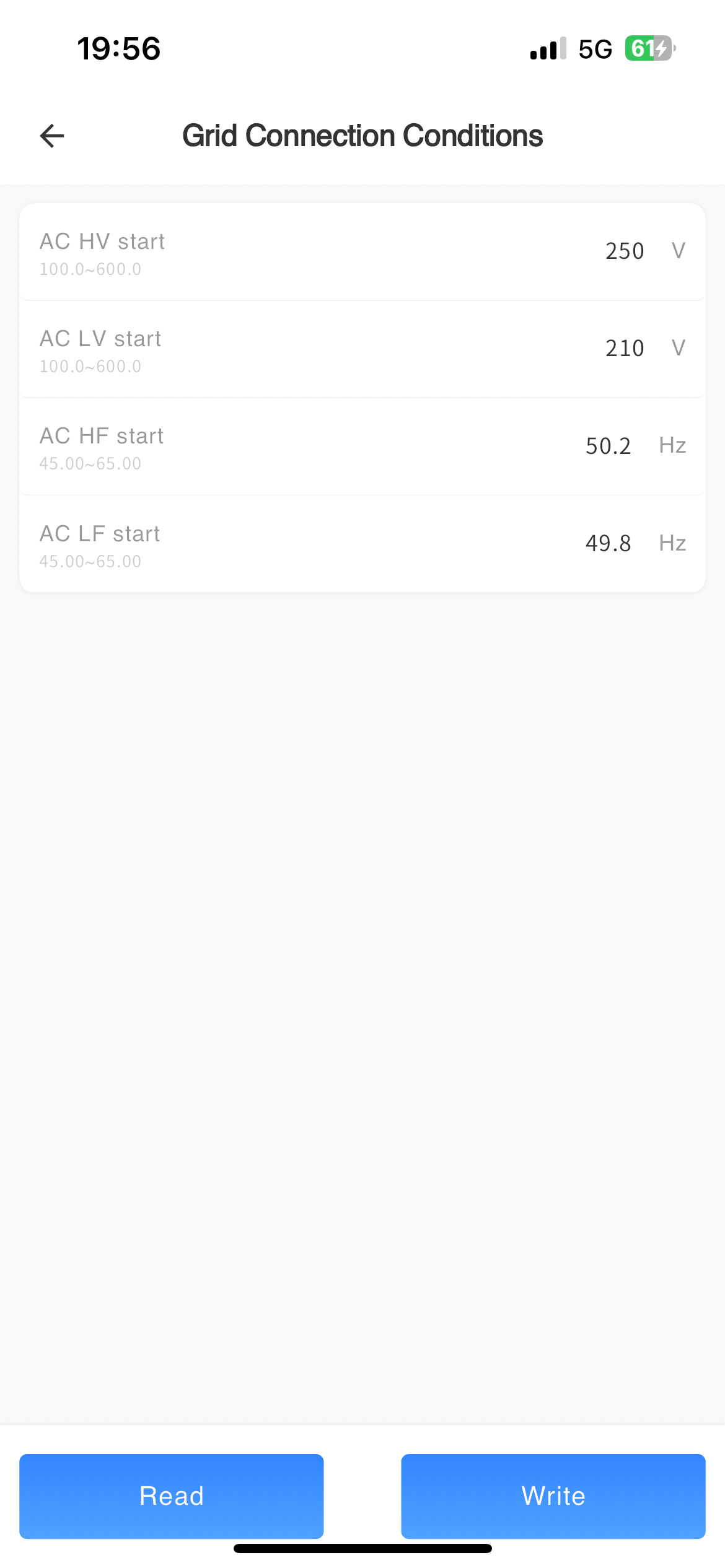Tap the home indicator bar

tap(362, 1549)
